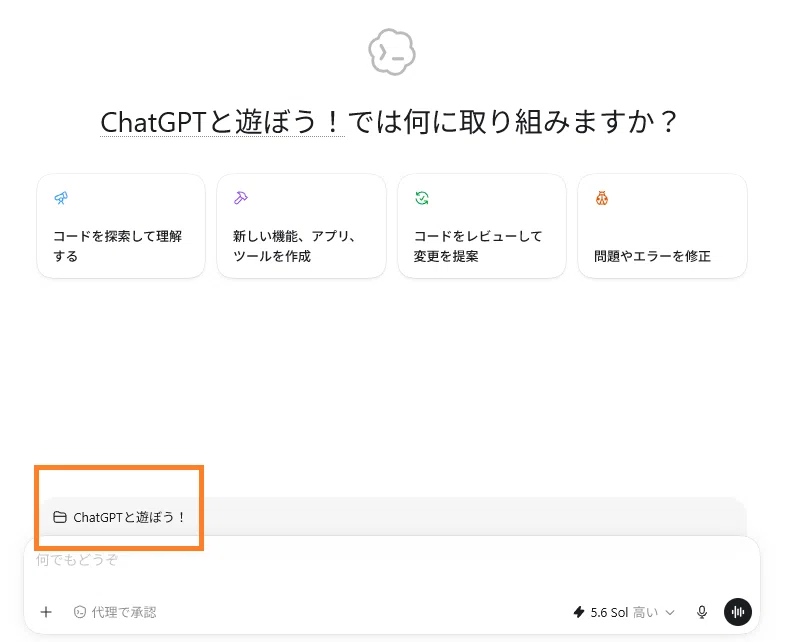Click the telescope icon on explore code card
This screenshot has height=642, width=798.
[61, 198]
